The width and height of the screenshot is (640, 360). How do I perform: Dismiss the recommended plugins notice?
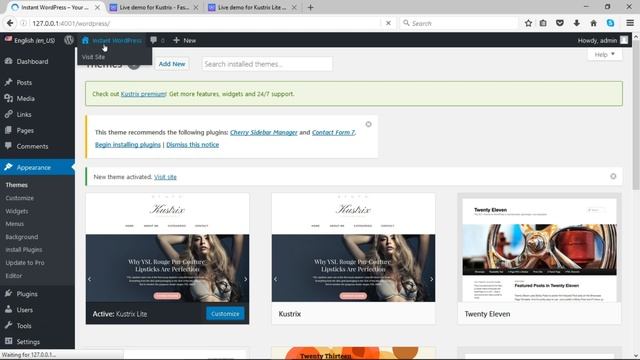(369, 124)
